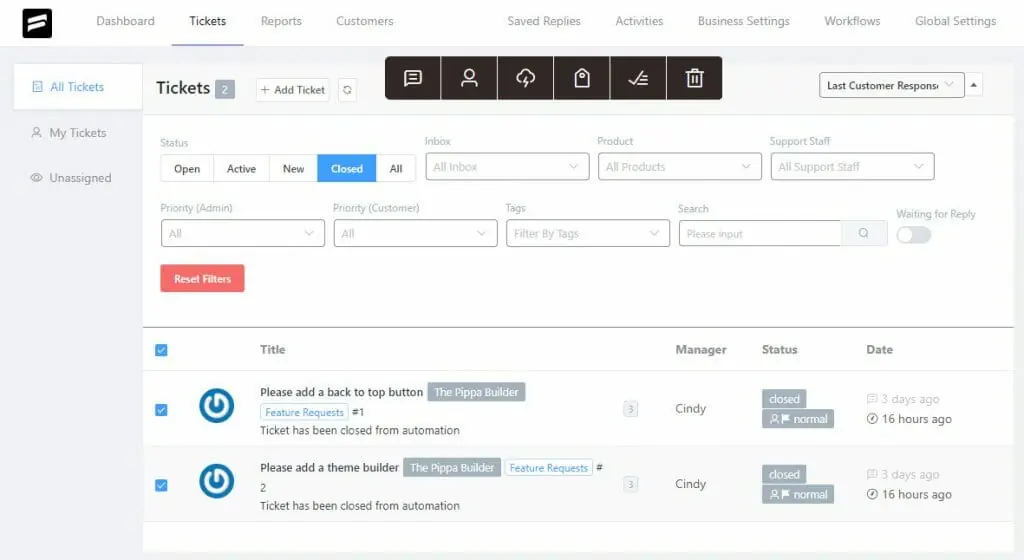Viewport: 1024px width, 560px height.
Task: Open the Filter By Tags dropdown
Action: tap(588, 233)
